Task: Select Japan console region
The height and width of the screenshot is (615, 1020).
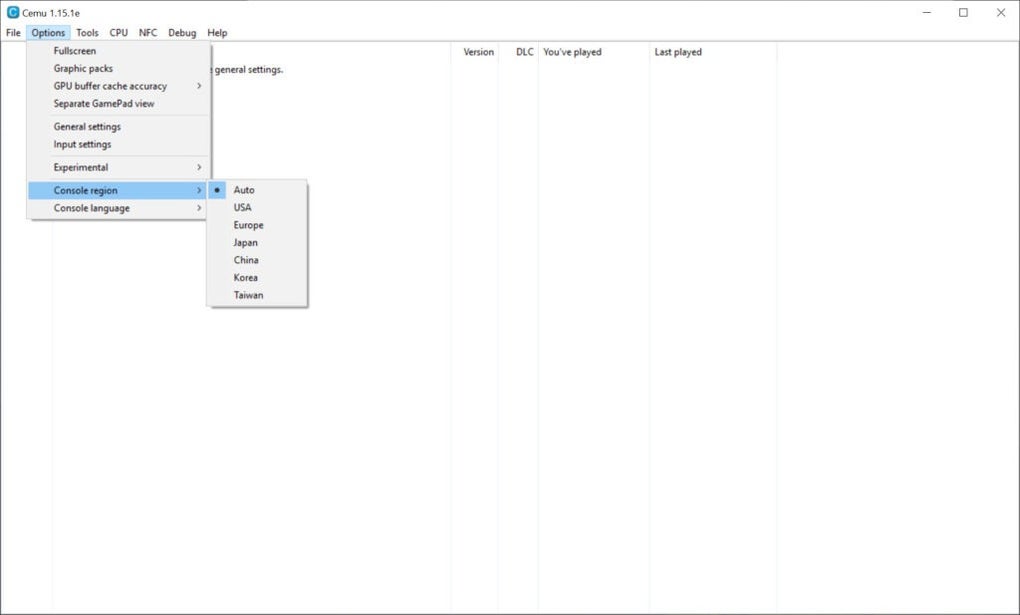Action: click(257, 243)
